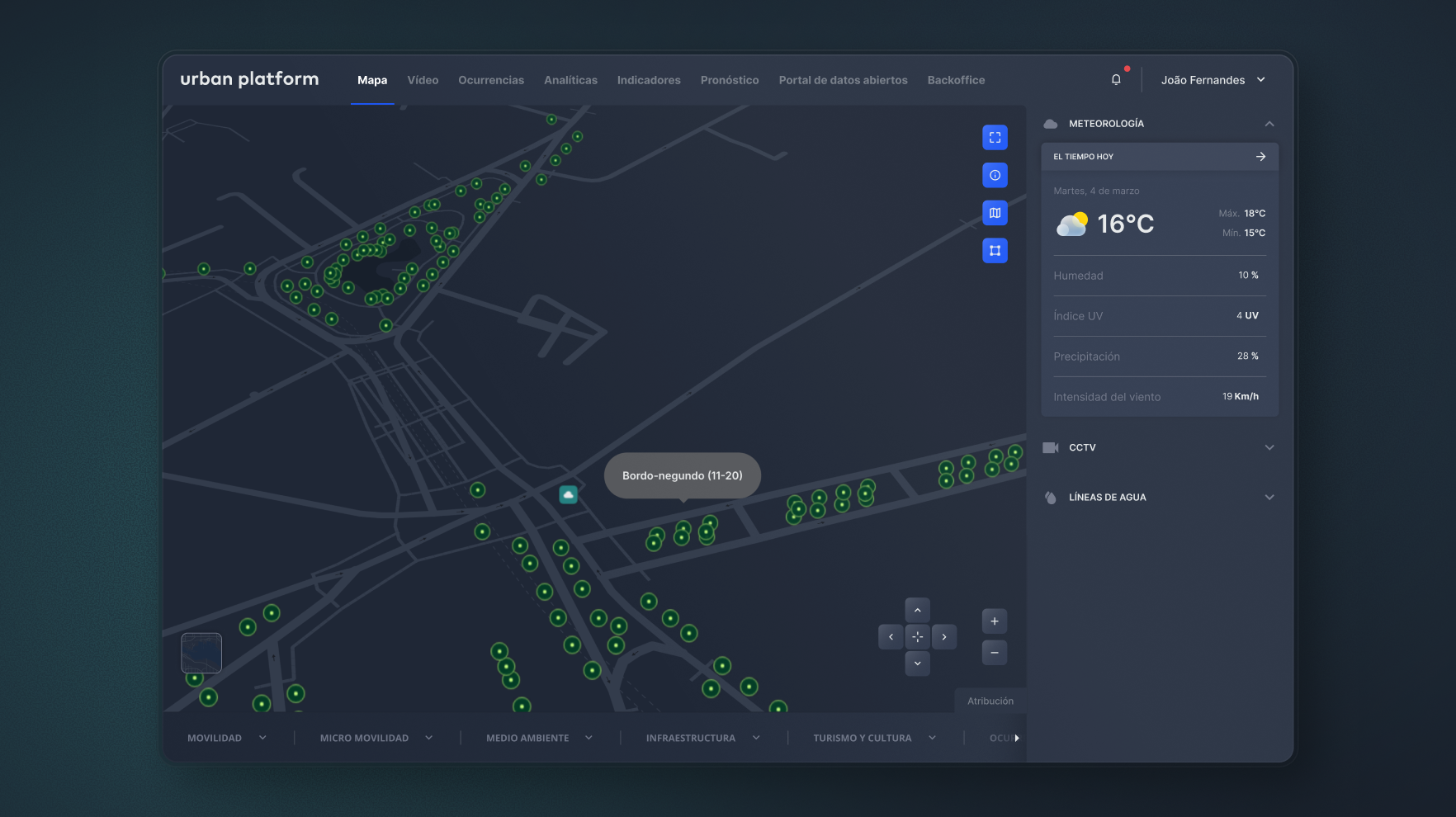Click the fullscreen map icon
The width and height of the screenshot is (1456, 817).
coord(995,138)
